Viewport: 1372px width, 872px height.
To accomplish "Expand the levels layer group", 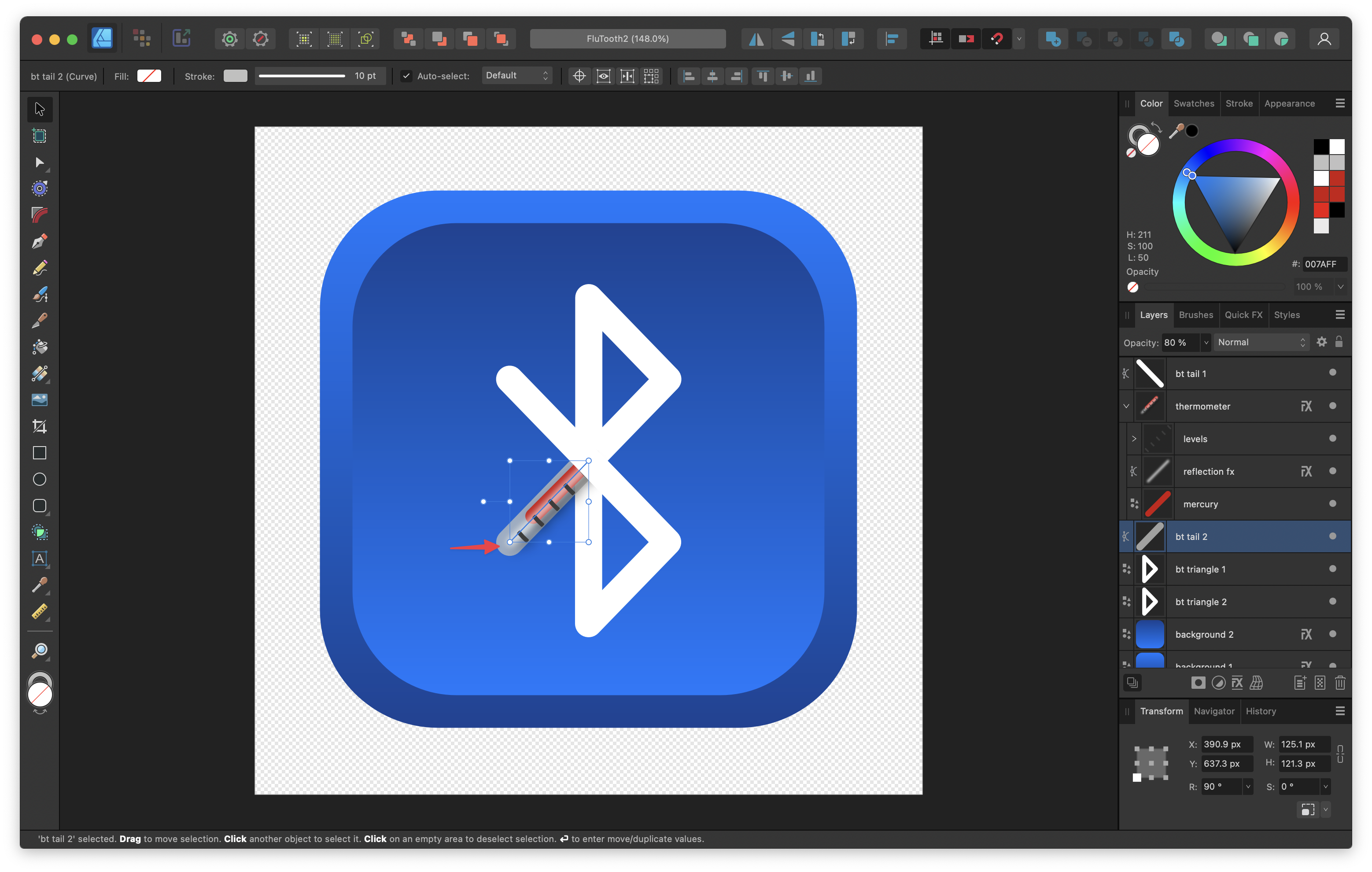I will 1134,438.
